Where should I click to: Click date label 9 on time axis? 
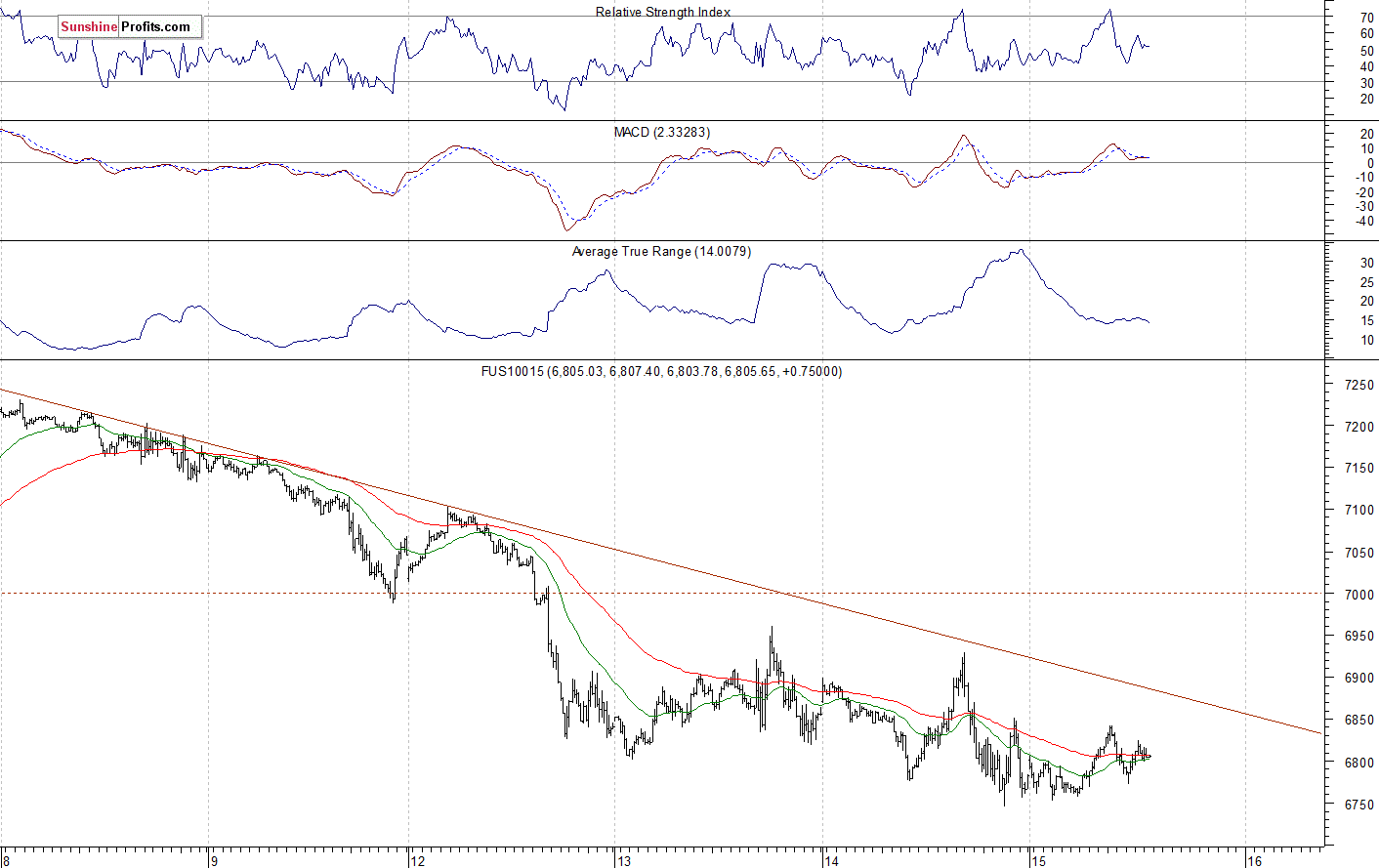coord(213,860)
